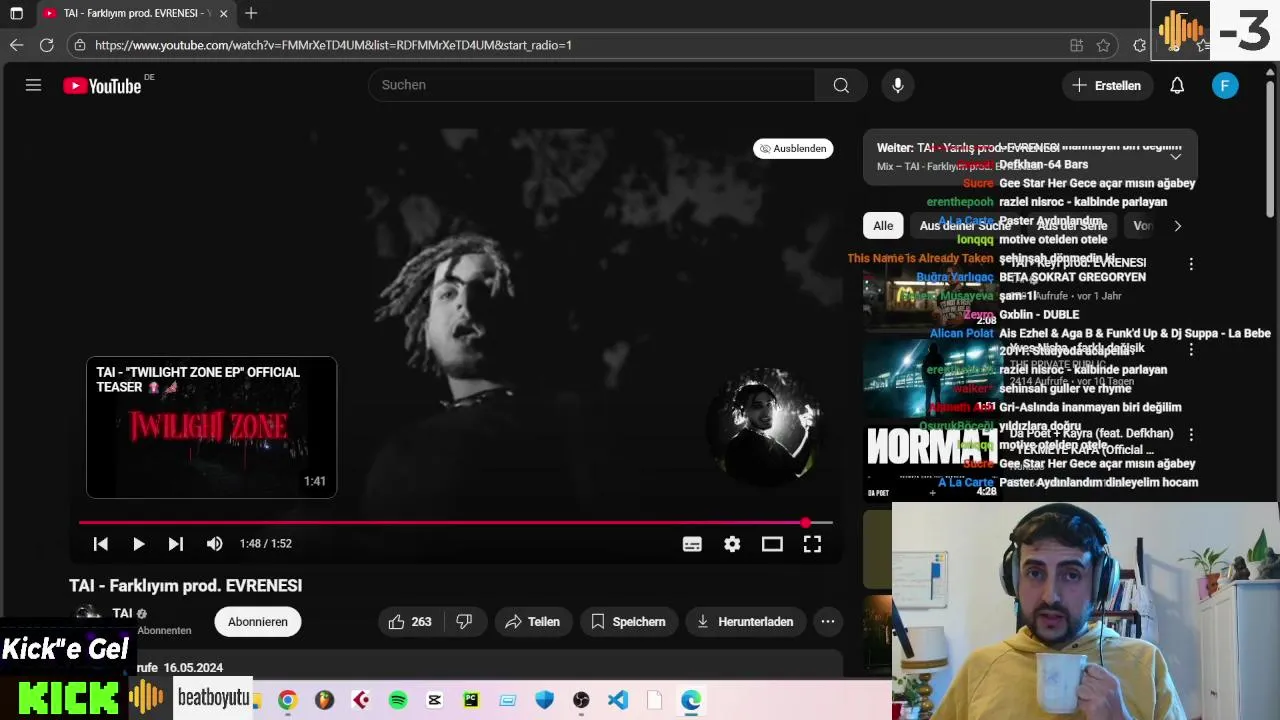The height and width of the screenshot is (720, 1280).
Task: Play the paused video
Action: coord(138,544)
